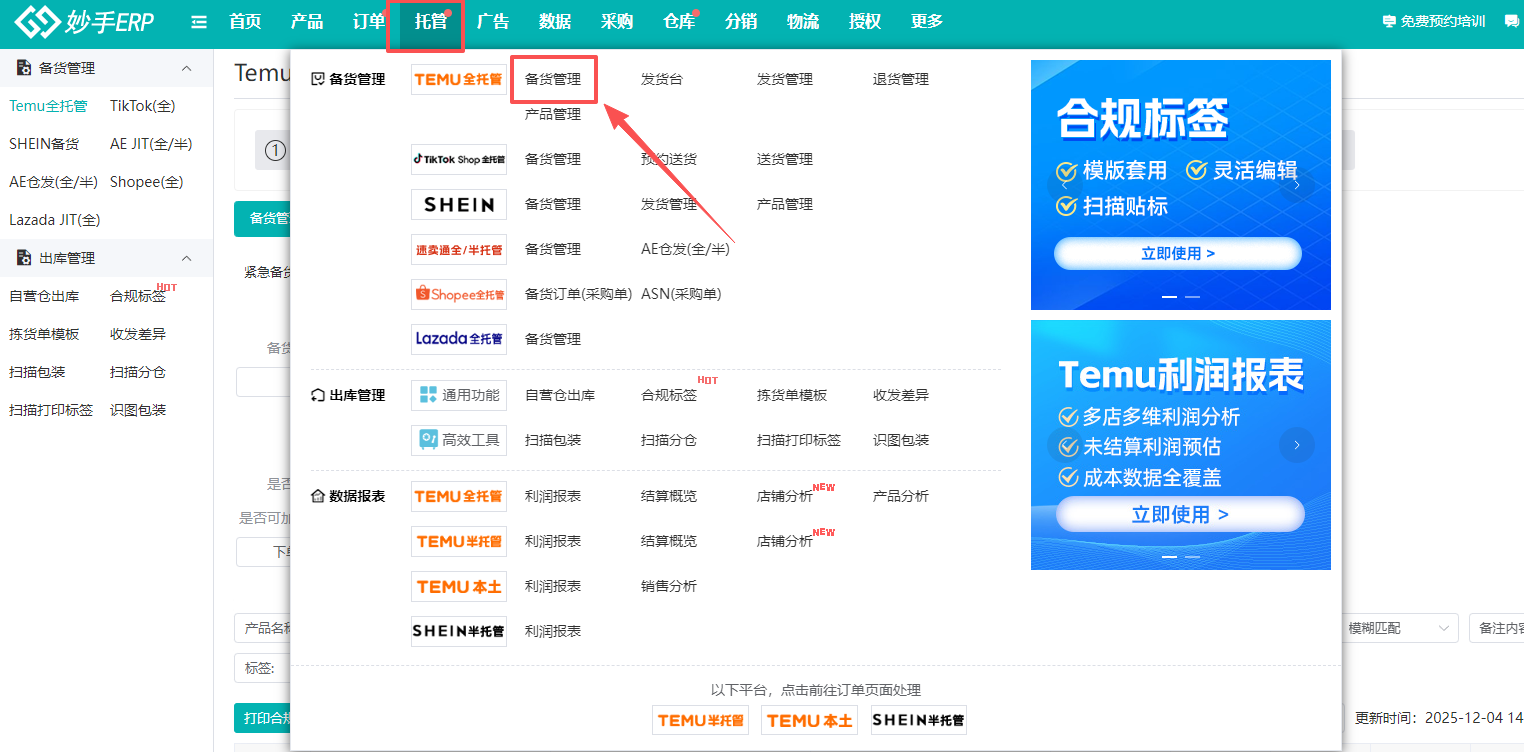Select the Shopee全托管 platform logo
This screenshot has width=1524, height=752.
point(459,294)
